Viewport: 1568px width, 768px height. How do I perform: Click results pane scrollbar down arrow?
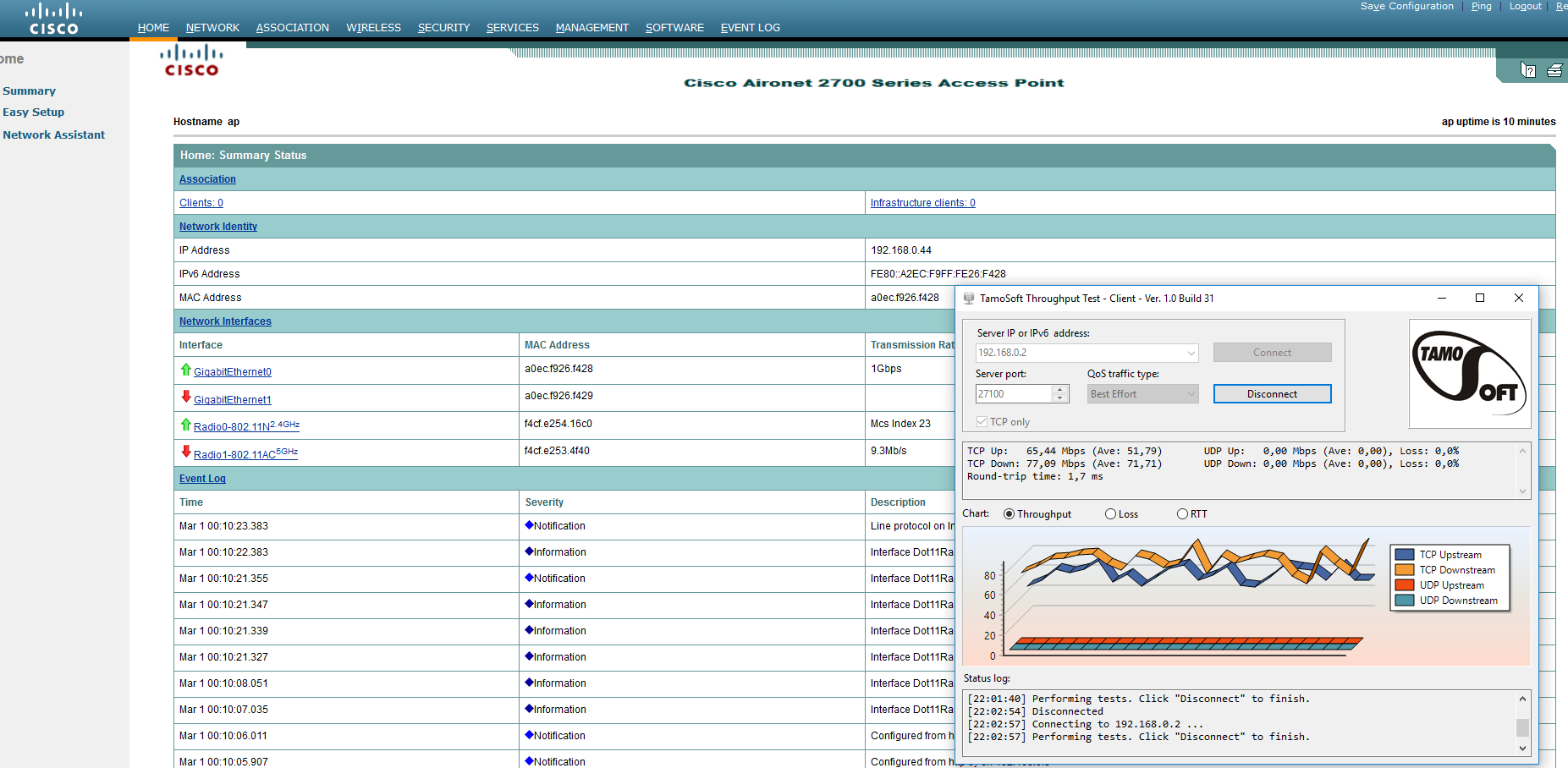click(1522, 491)
